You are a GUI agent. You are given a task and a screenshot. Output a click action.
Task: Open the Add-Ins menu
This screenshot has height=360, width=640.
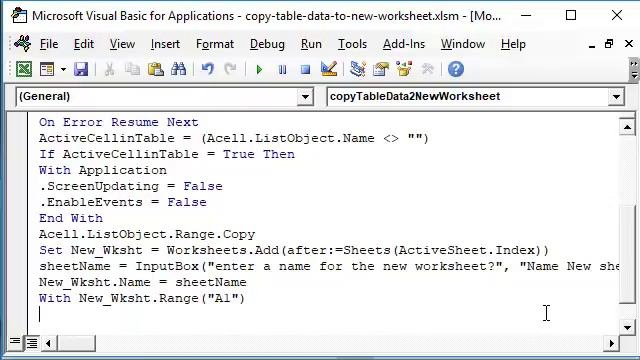404,44
